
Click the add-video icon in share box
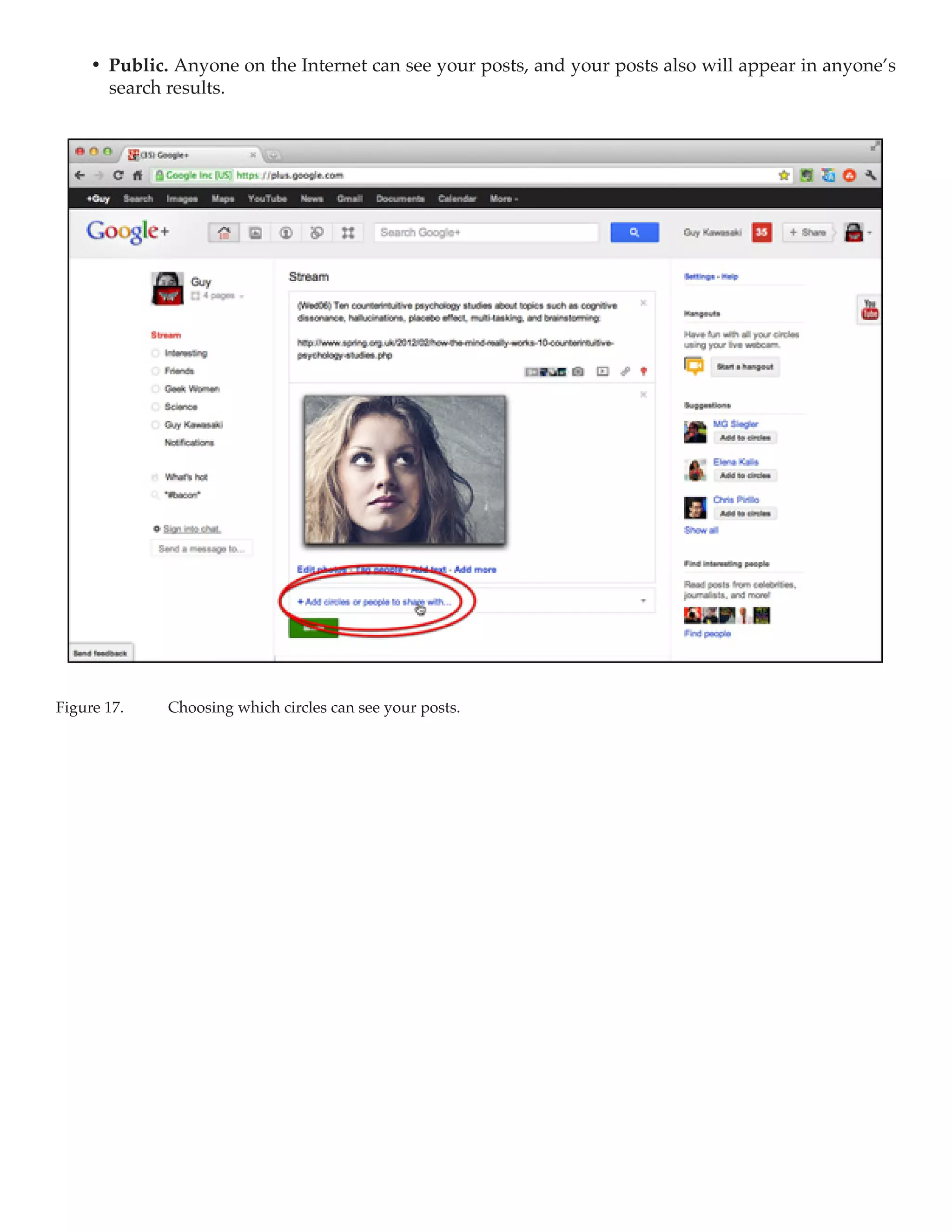coord(603,372)
